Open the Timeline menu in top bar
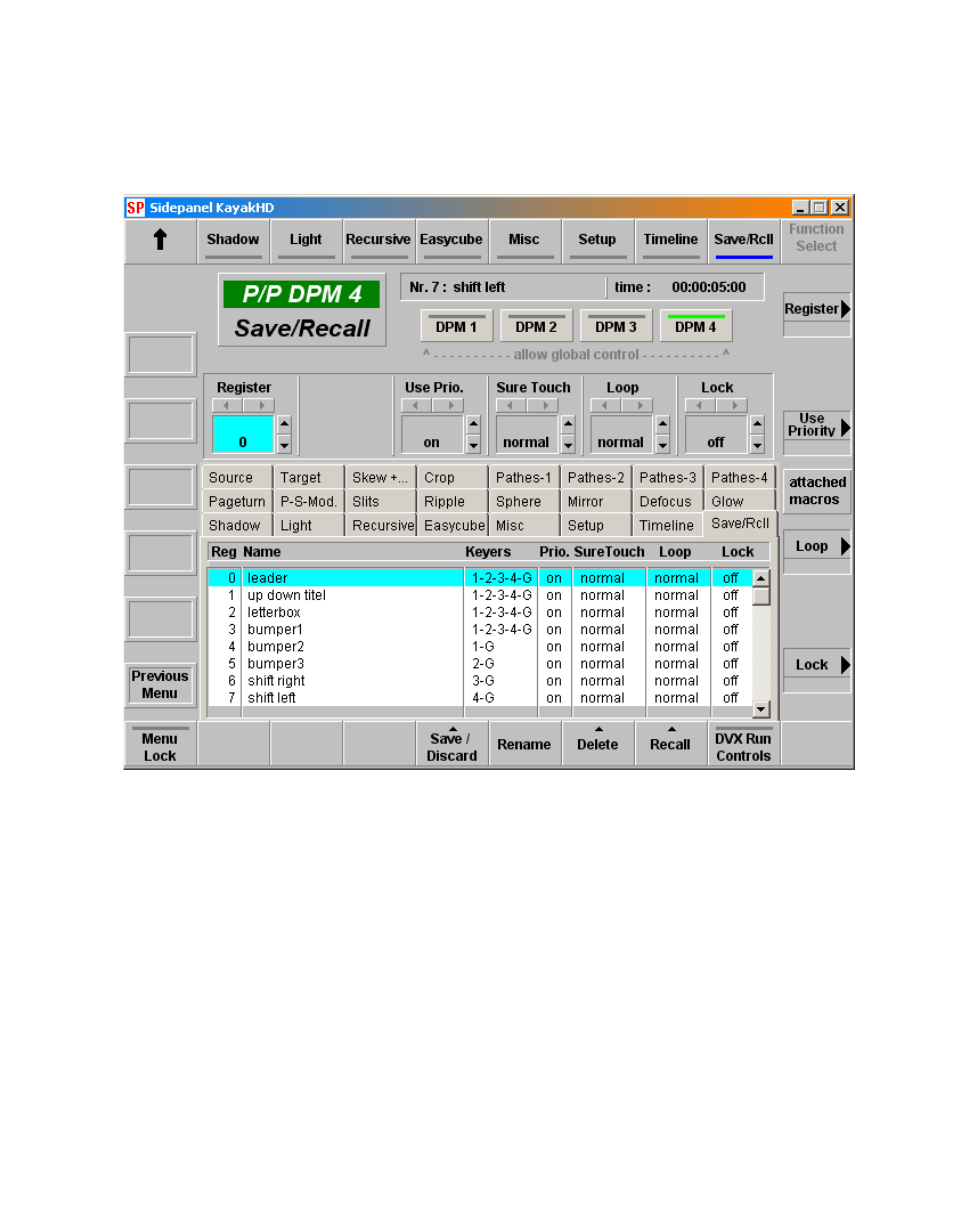Image resolution: width=954 pixels, height=1227 pixels. click(x=671, y=242)
